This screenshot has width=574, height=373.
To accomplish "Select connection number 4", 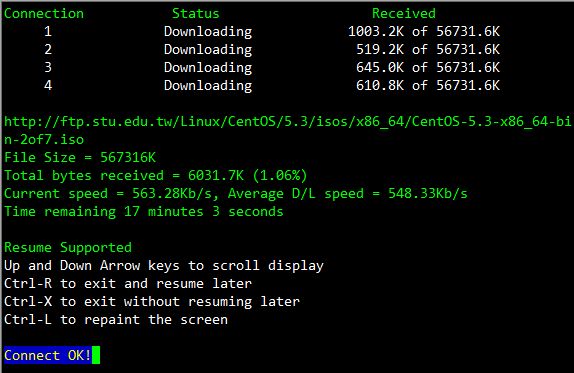I will pyautogui.click(x=48, y=85).
